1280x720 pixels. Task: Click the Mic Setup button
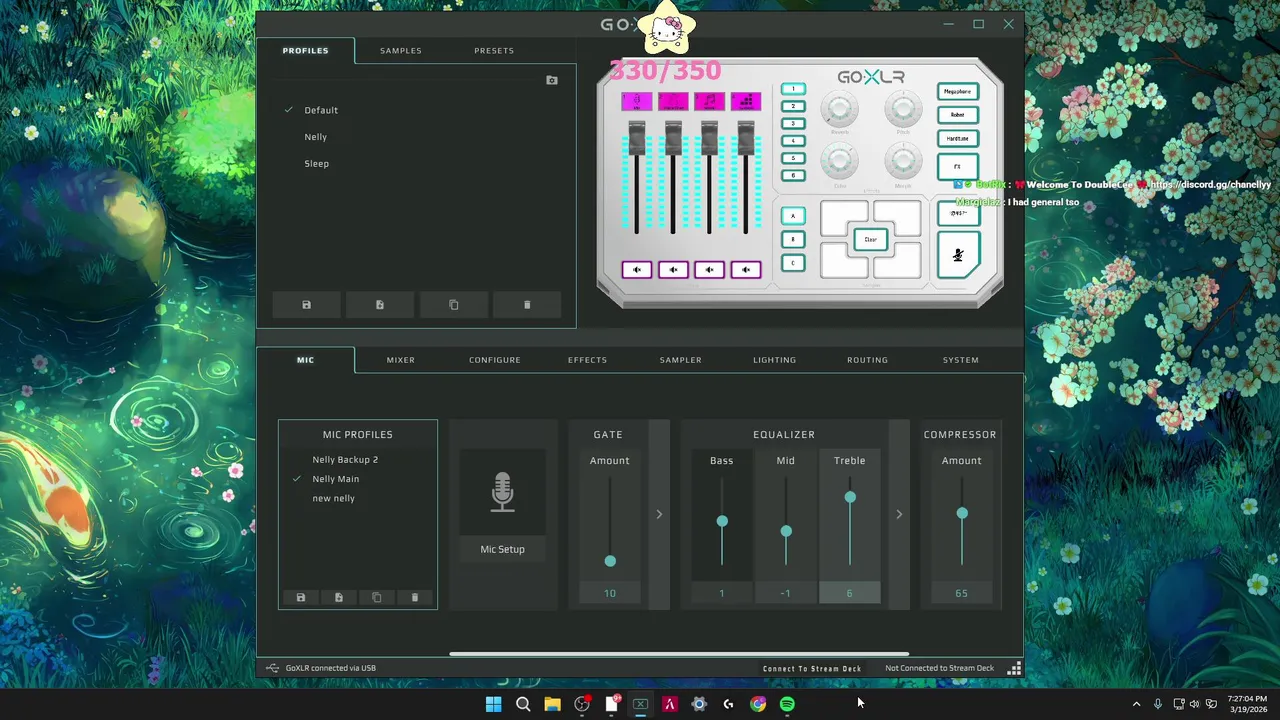(502, 549)
